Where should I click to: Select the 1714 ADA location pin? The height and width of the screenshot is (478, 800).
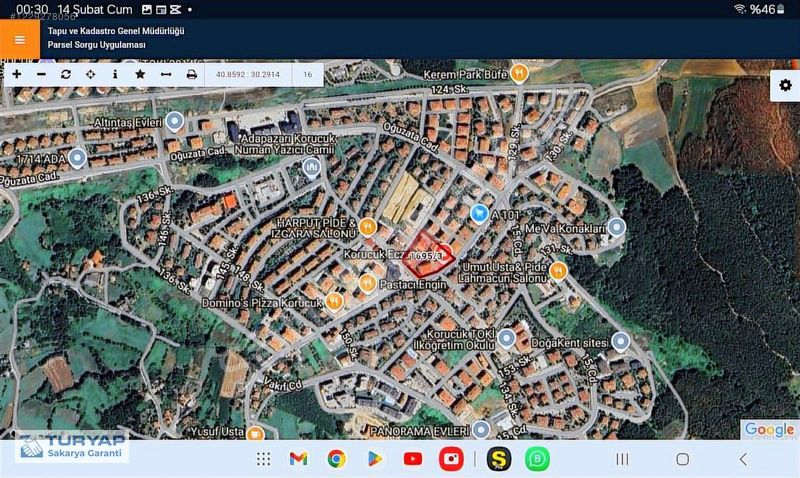click(77, 158)
